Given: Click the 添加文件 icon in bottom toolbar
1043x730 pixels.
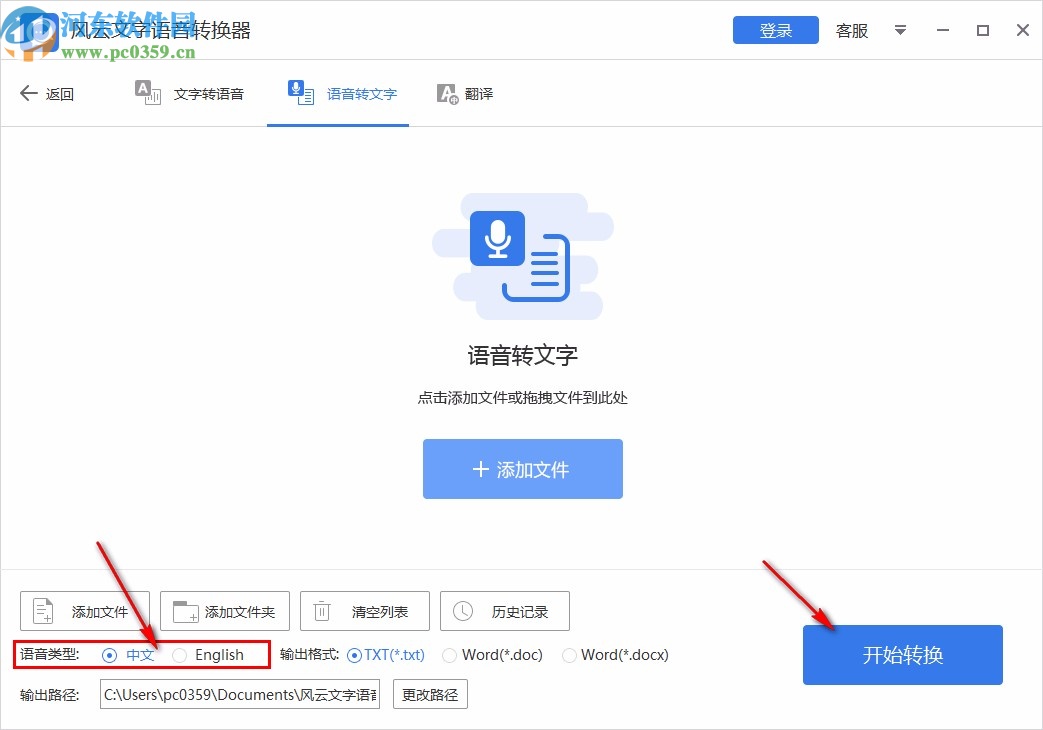Looking at the screenshot, I should click(41, 610).
